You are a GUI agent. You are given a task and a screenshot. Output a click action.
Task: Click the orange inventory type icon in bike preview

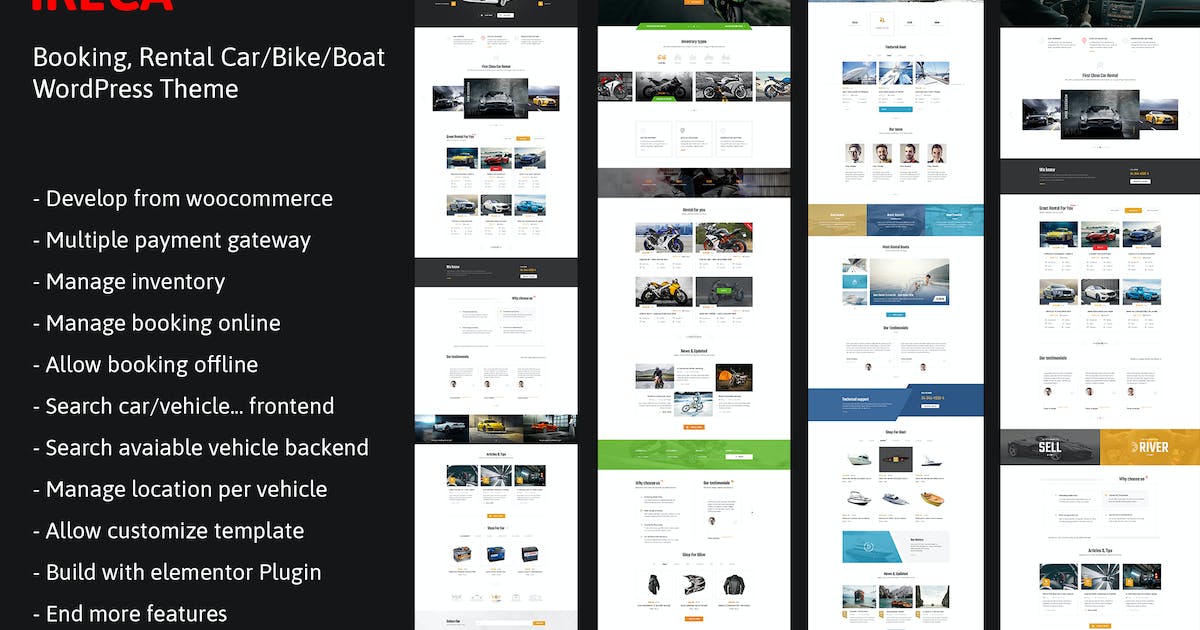tap(661, 59)
